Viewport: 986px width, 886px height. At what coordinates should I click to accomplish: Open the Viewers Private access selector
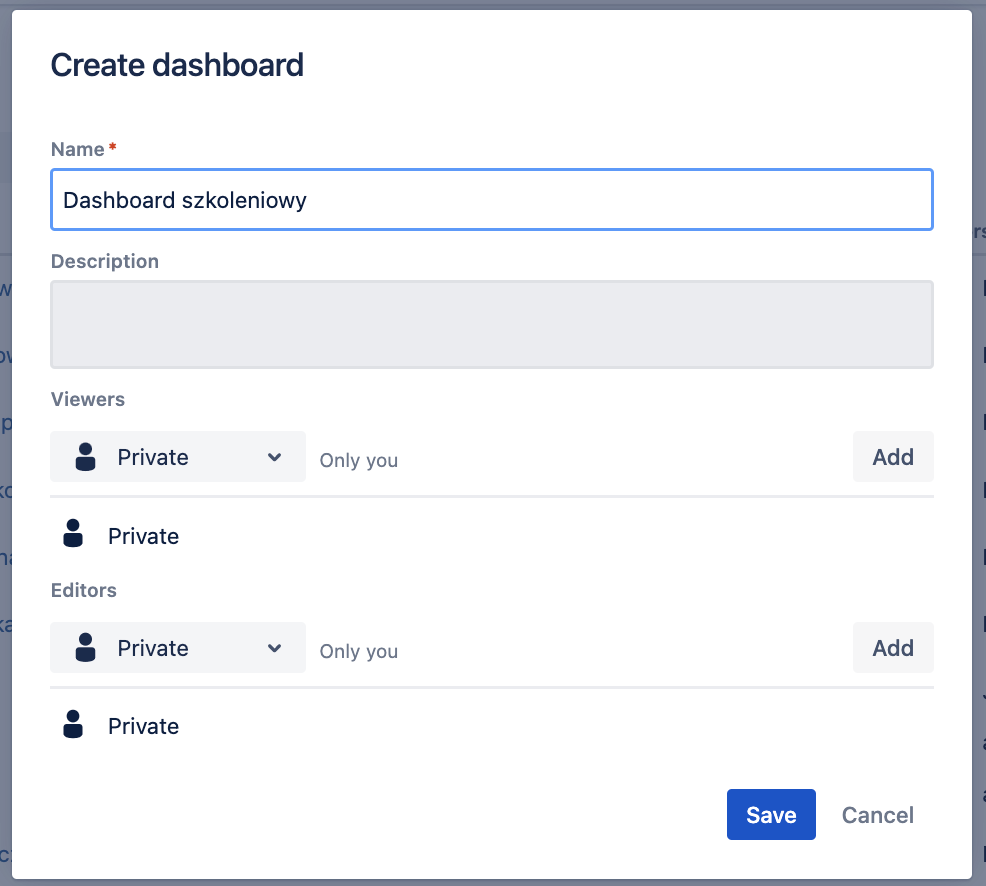point(178,457)
